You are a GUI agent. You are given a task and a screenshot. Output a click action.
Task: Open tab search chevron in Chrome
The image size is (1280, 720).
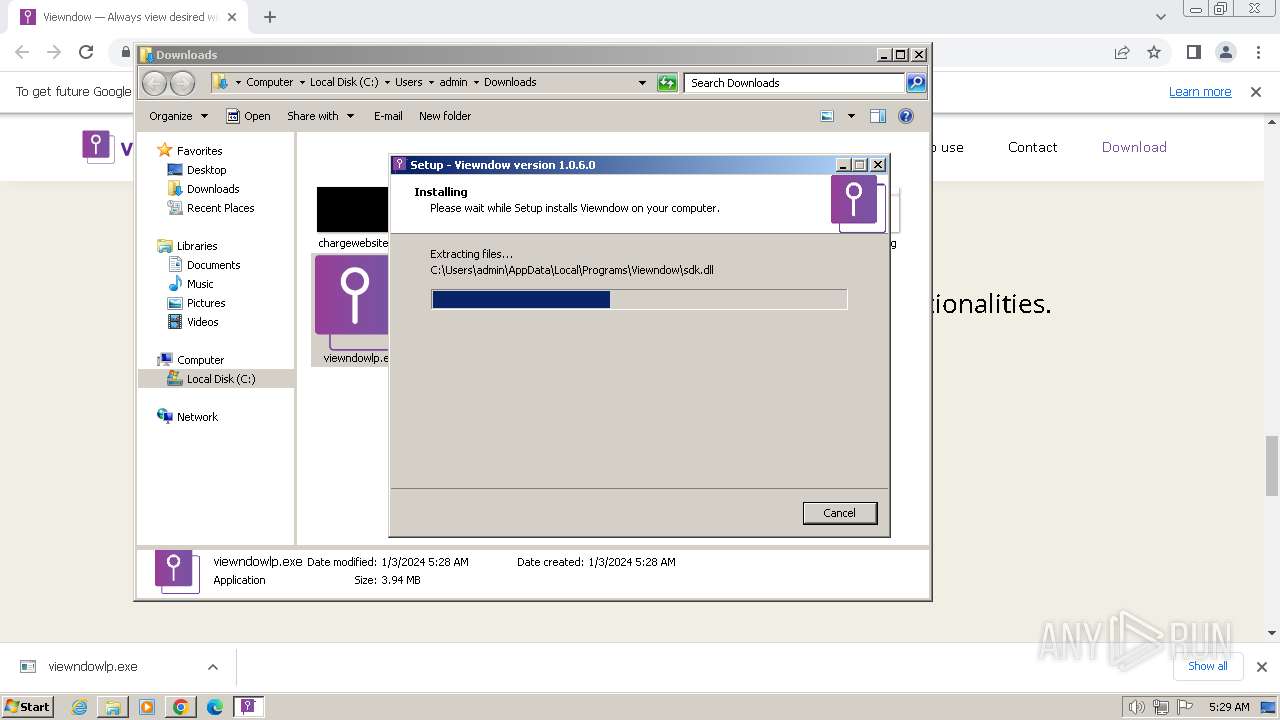[1160, 17]
